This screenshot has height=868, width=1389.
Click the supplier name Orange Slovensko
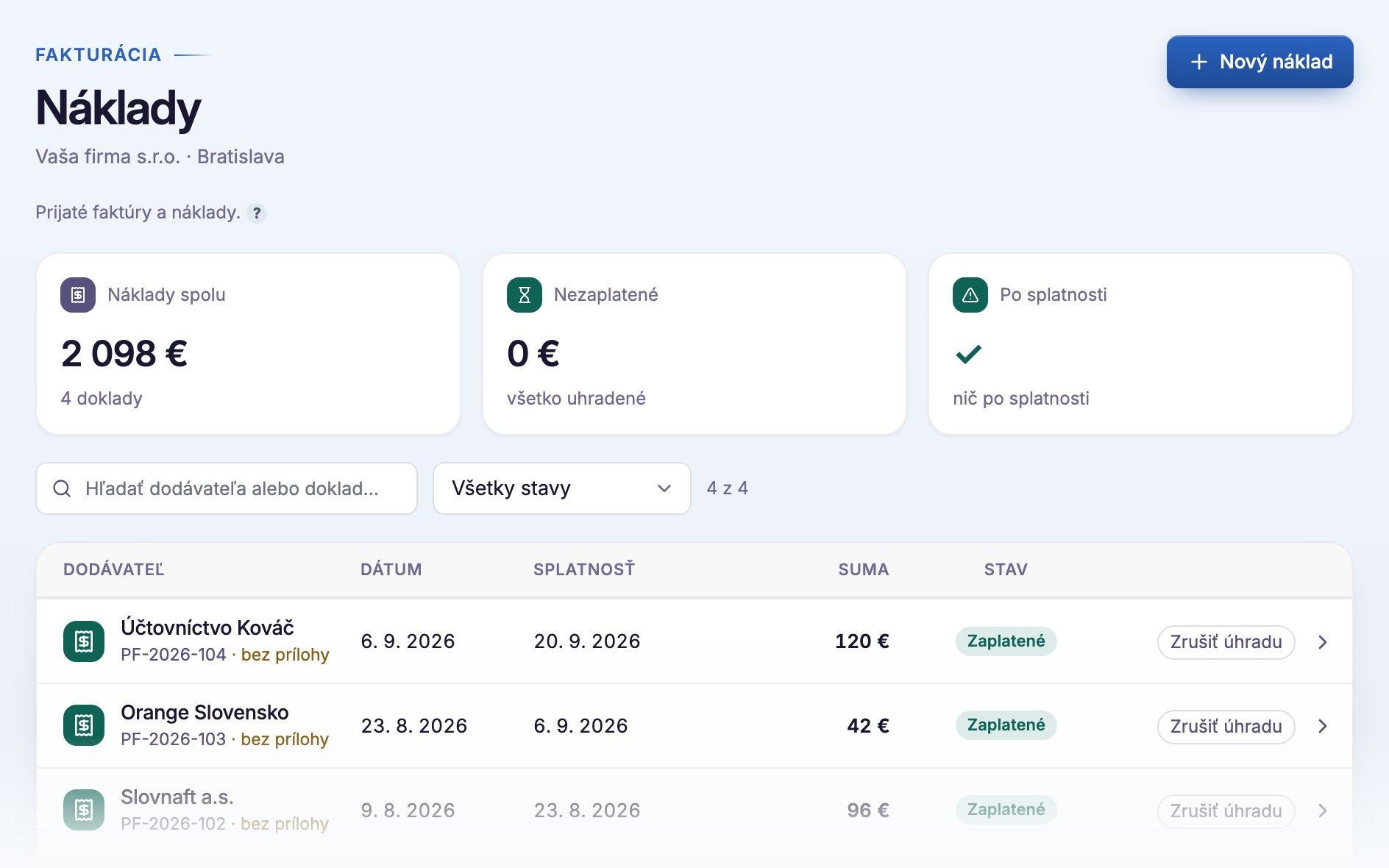pyautogui.click(x=205, y=712)
